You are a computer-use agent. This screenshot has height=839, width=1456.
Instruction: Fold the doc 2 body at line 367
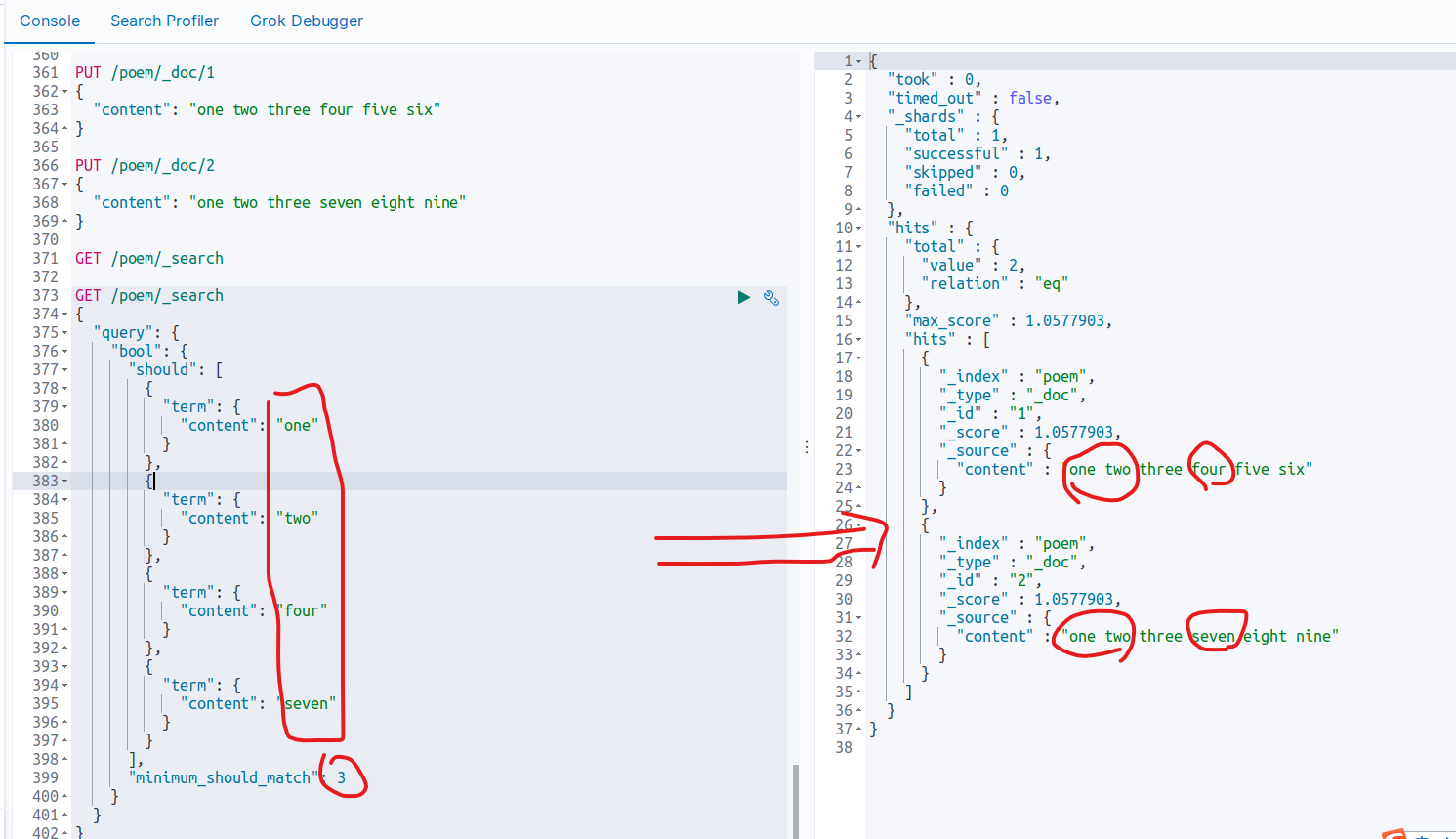[x=65, y=185]
